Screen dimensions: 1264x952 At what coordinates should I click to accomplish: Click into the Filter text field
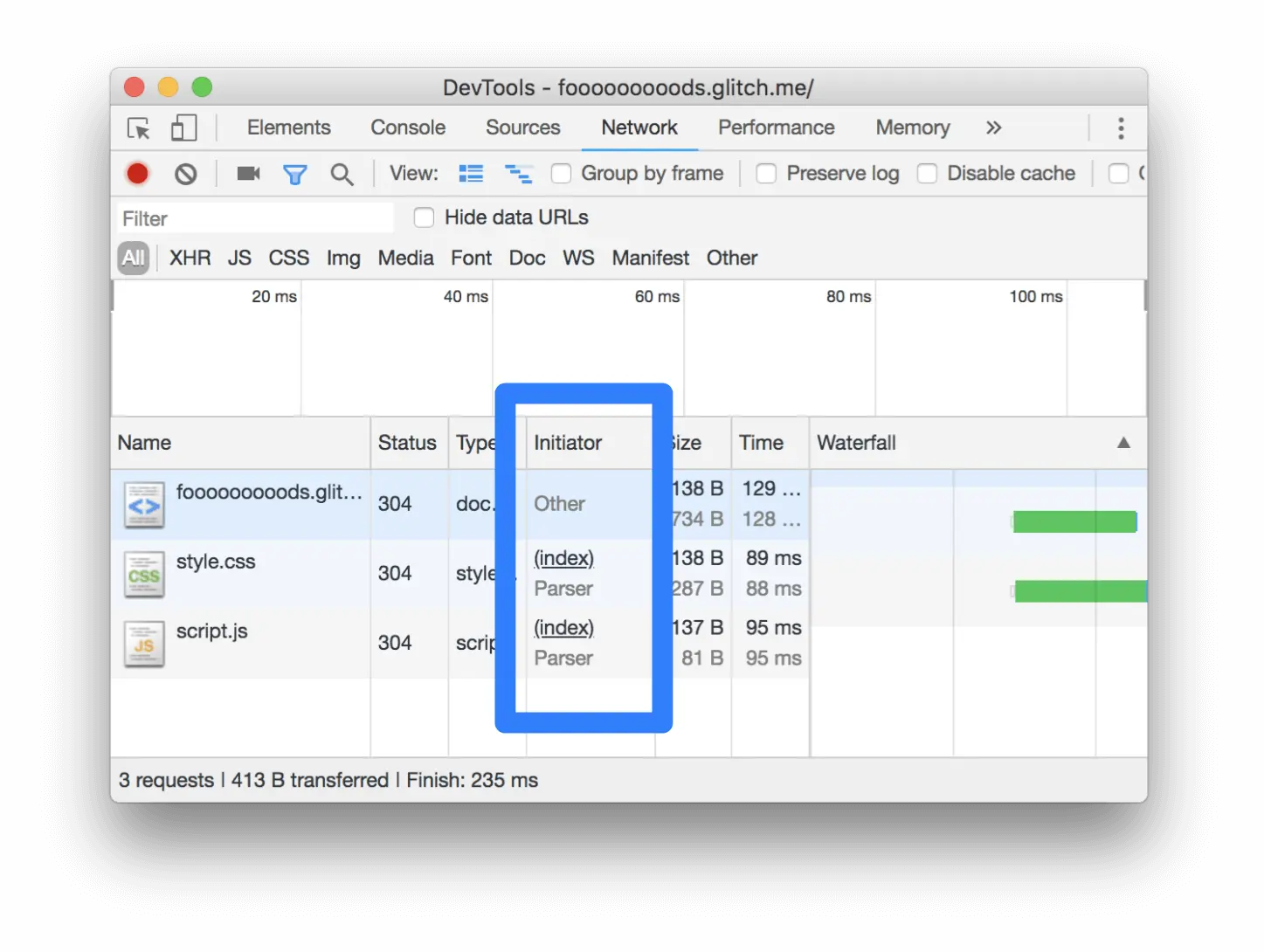(255, 218)
